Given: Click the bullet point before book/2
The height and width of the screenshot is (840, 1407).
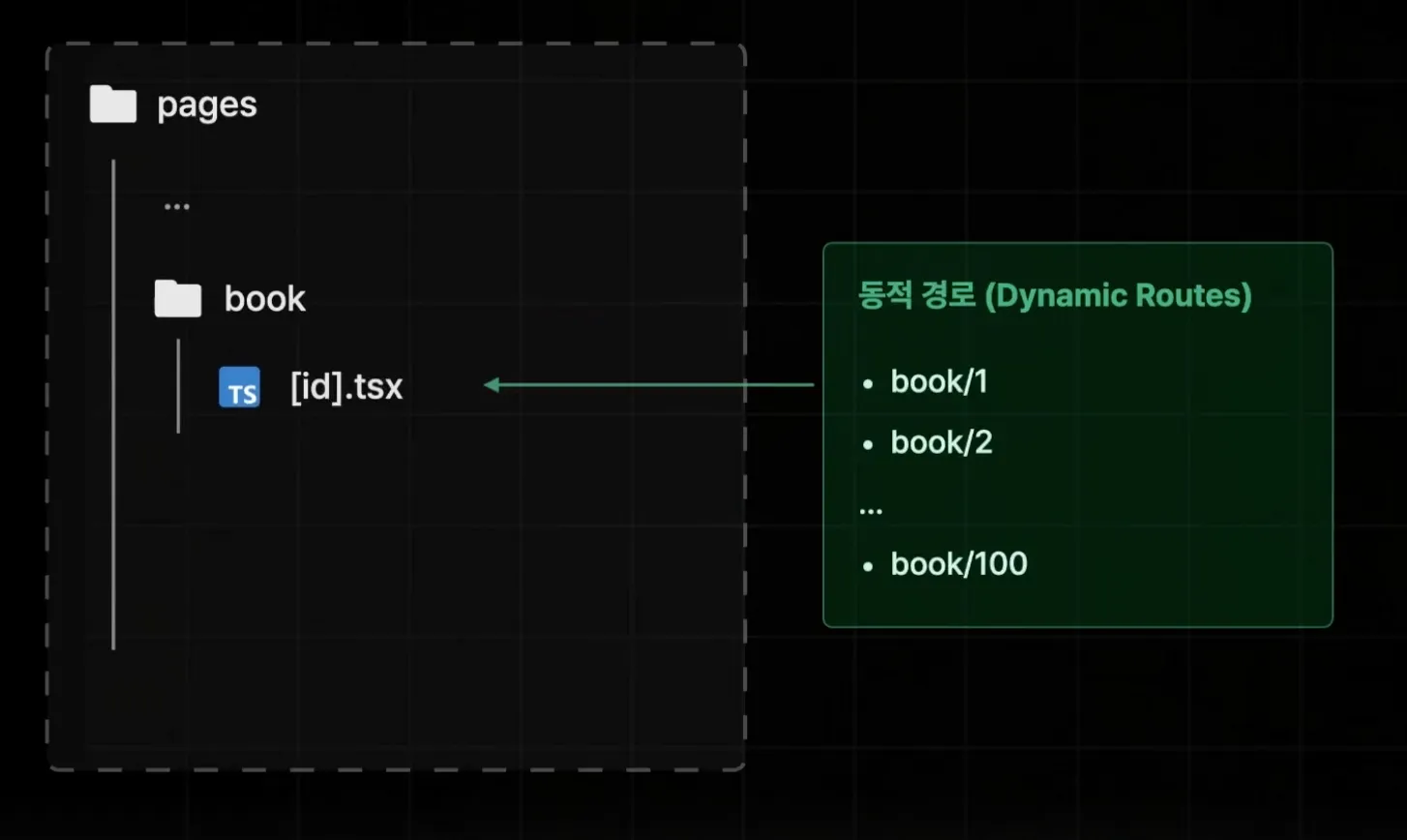Looking at the screenshot, I should pyautogui.click(x=868, y=445).
